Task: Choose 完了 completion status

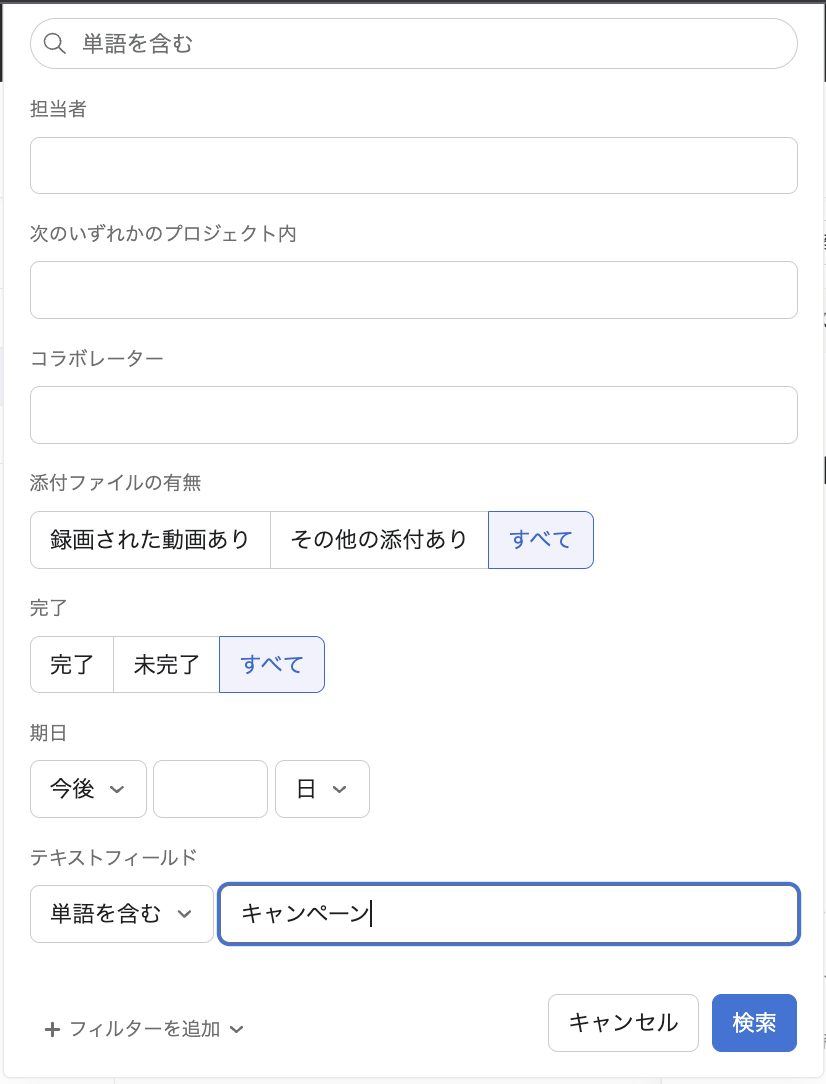Action: tap(72, 665)
